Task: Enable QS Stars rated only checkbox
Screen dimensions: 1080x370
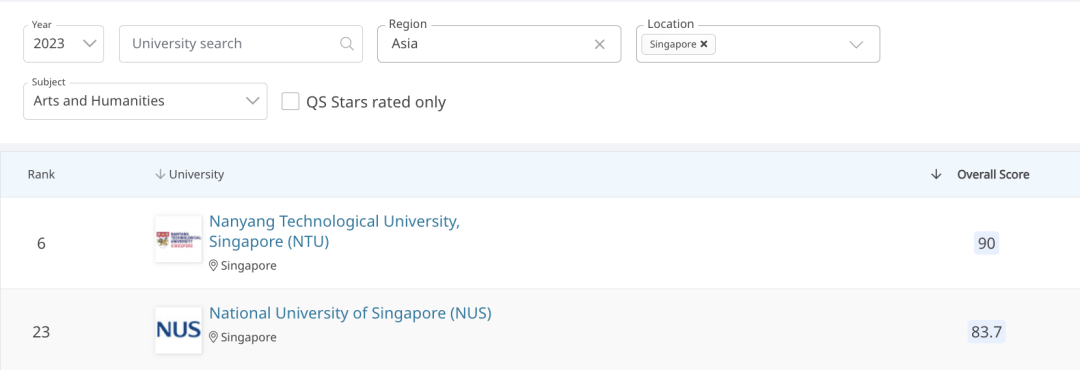Action: click(291, 102)
